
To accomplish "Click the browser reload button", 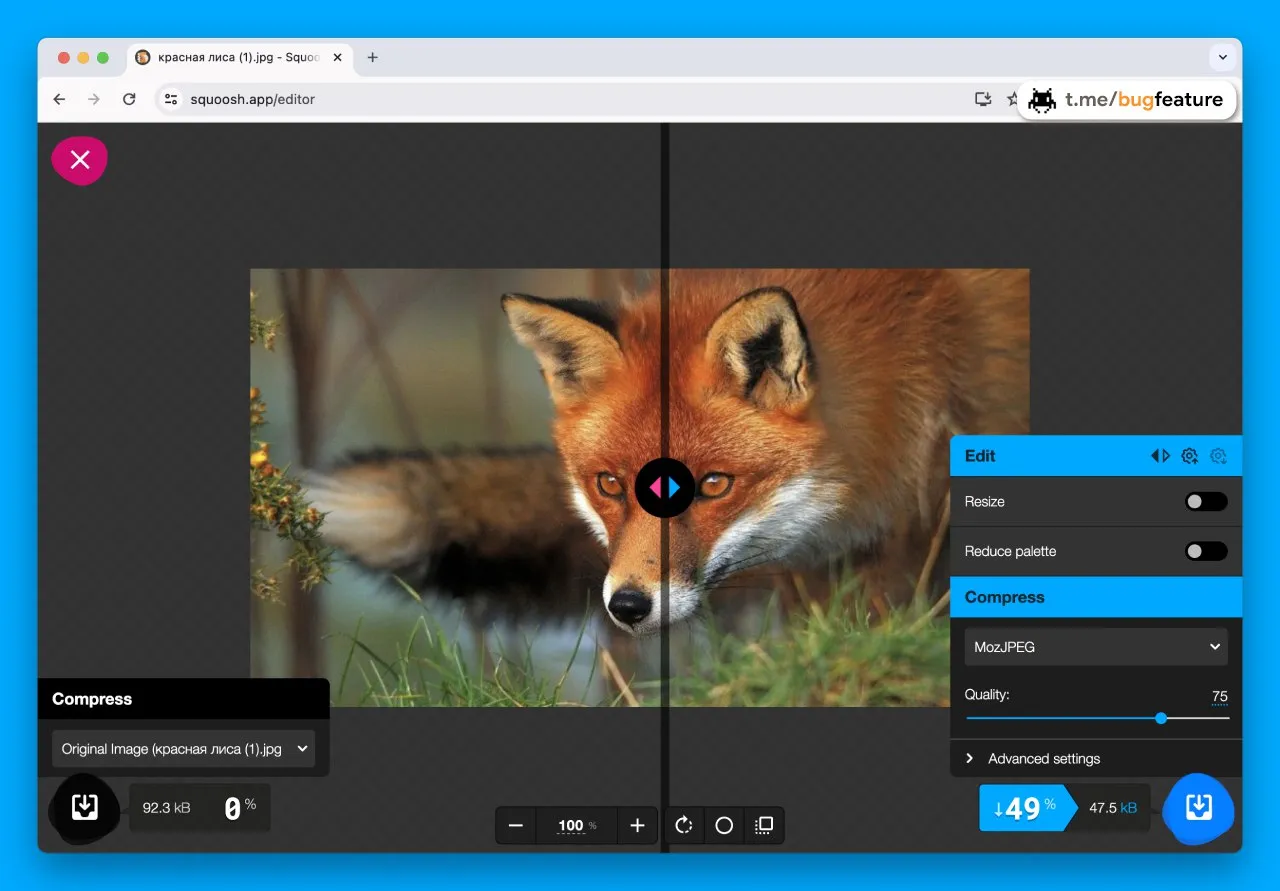I will pos(129,99).
